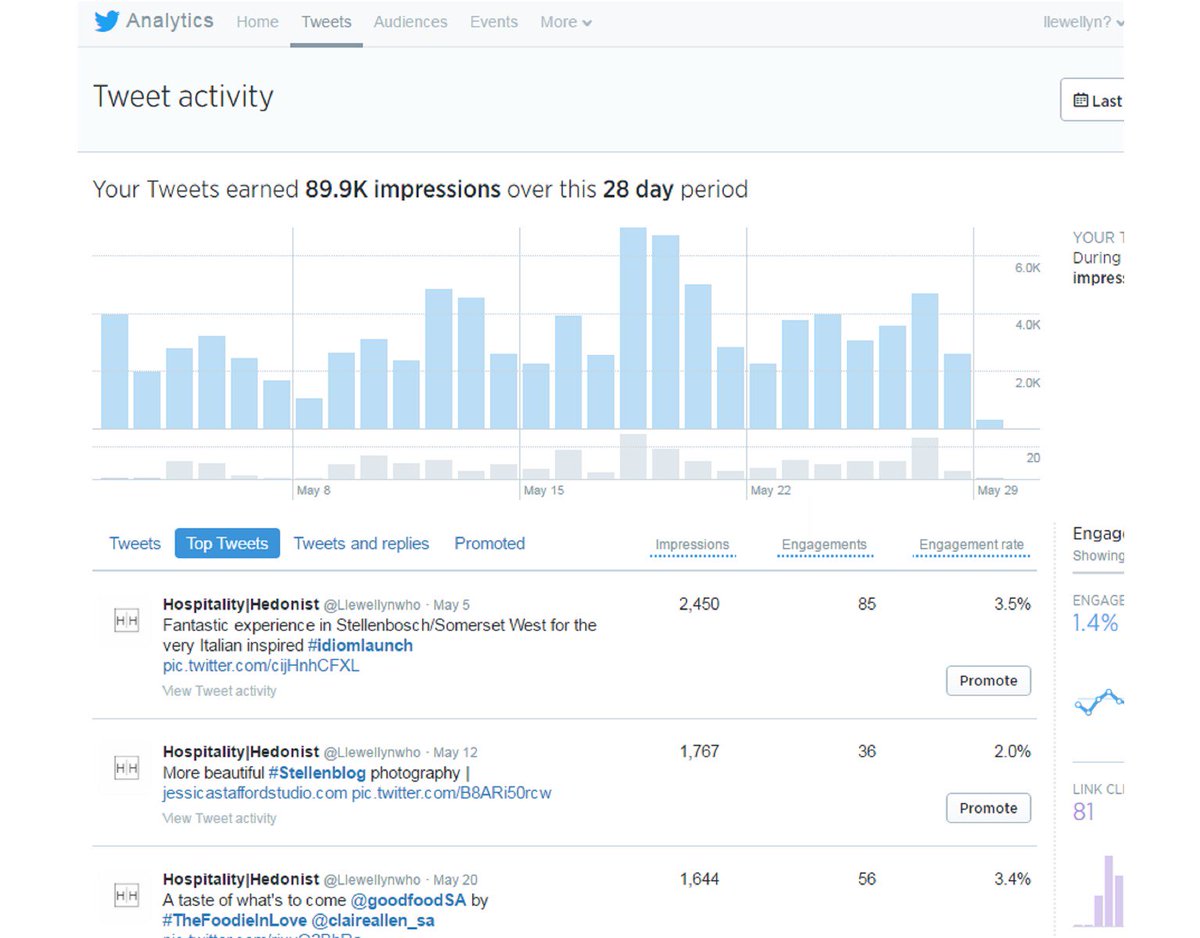Click the May 8 date label on chart
1200x938 pixels.
click(314, 490)
